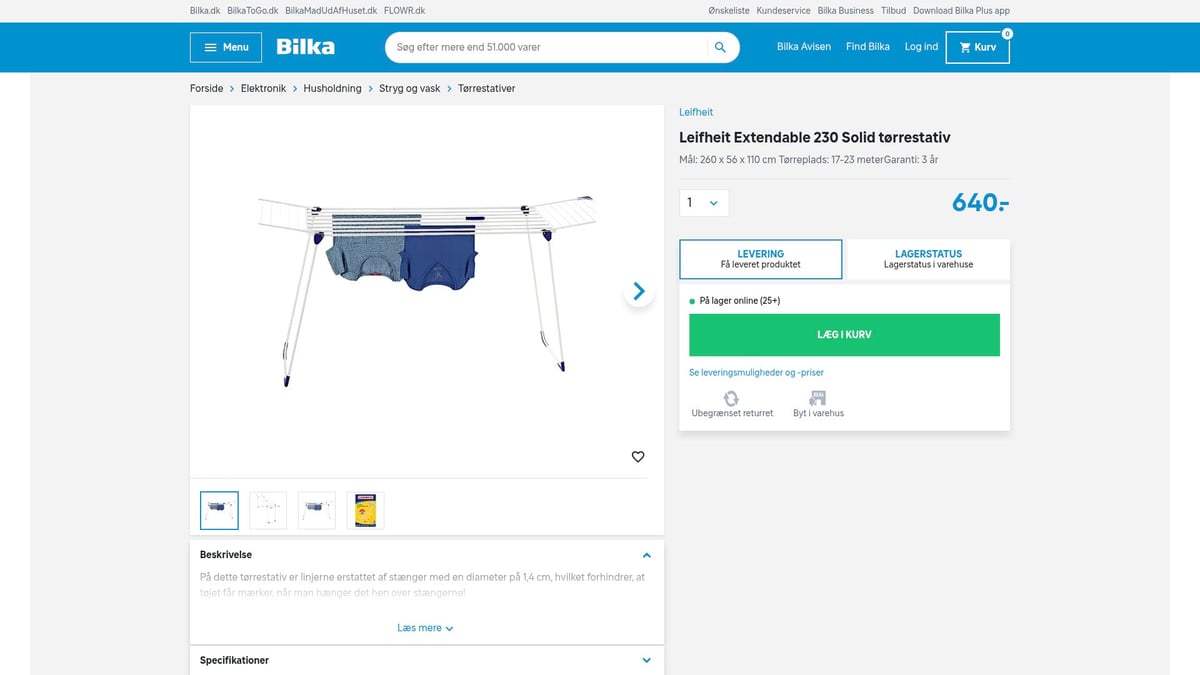
Task: Click the Bilka logo
Action: point(306,47)
